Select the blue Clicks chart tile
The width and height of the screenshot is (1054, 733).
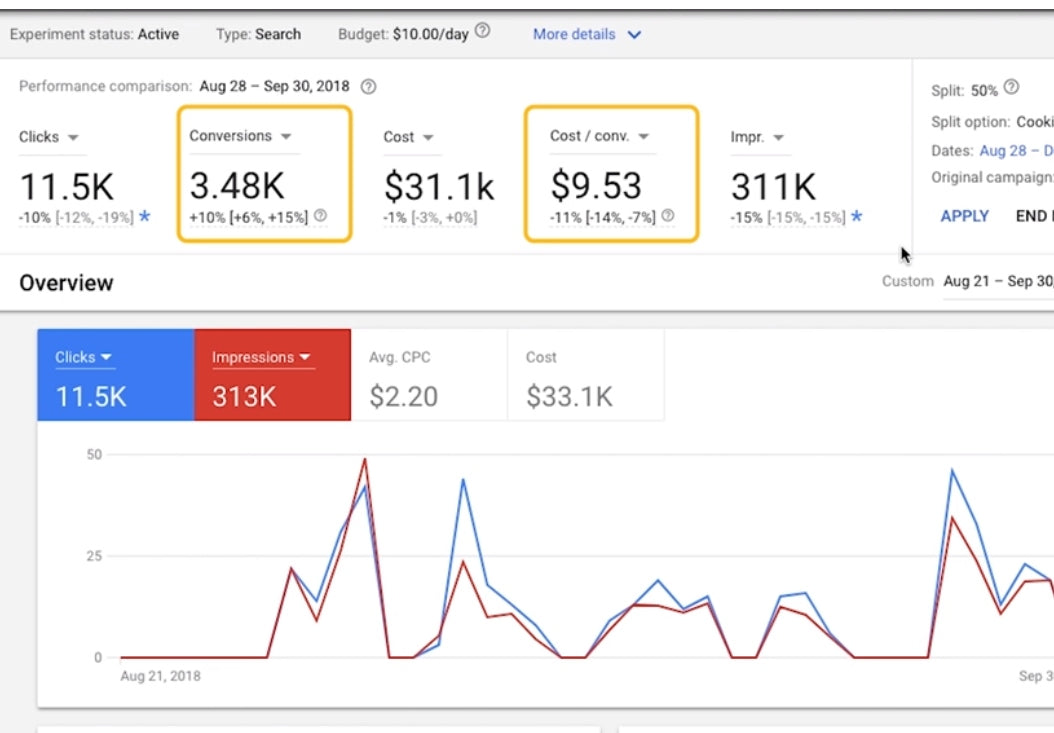coord(116,375)
